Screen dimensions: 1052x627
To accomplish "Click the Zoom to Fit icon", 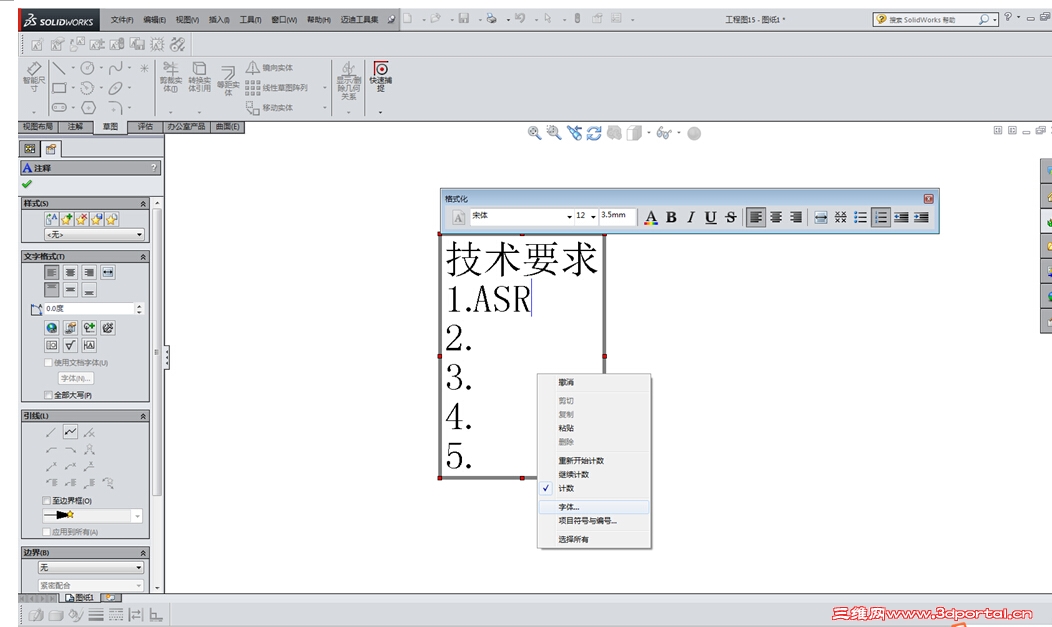I will point(534,133).
